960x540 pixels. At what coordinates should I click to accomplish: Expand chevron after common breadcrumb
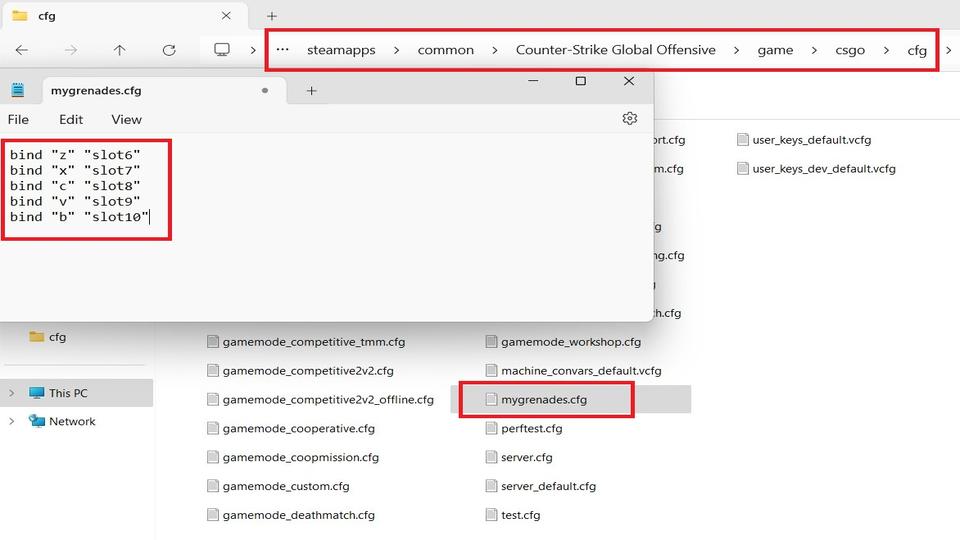(494, 50)
